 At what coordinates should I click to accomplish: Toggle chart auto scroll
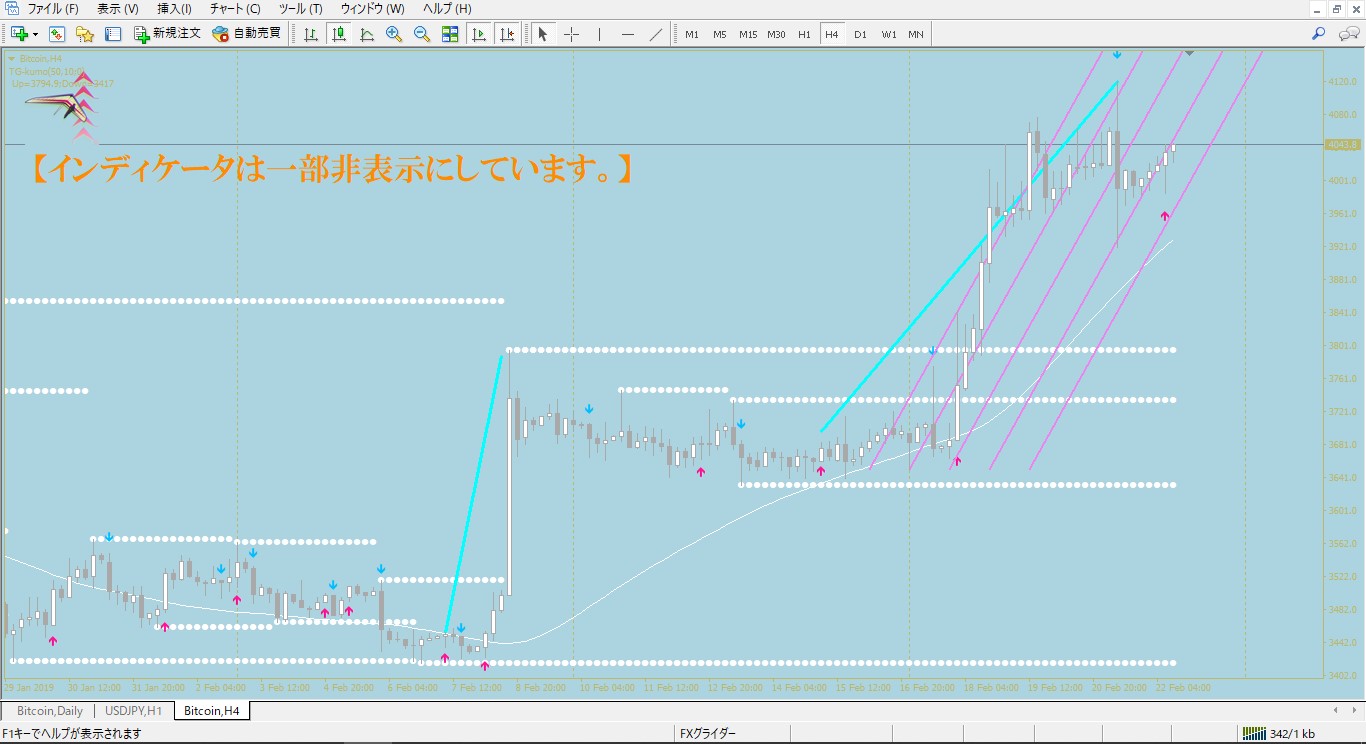[479, 34]
